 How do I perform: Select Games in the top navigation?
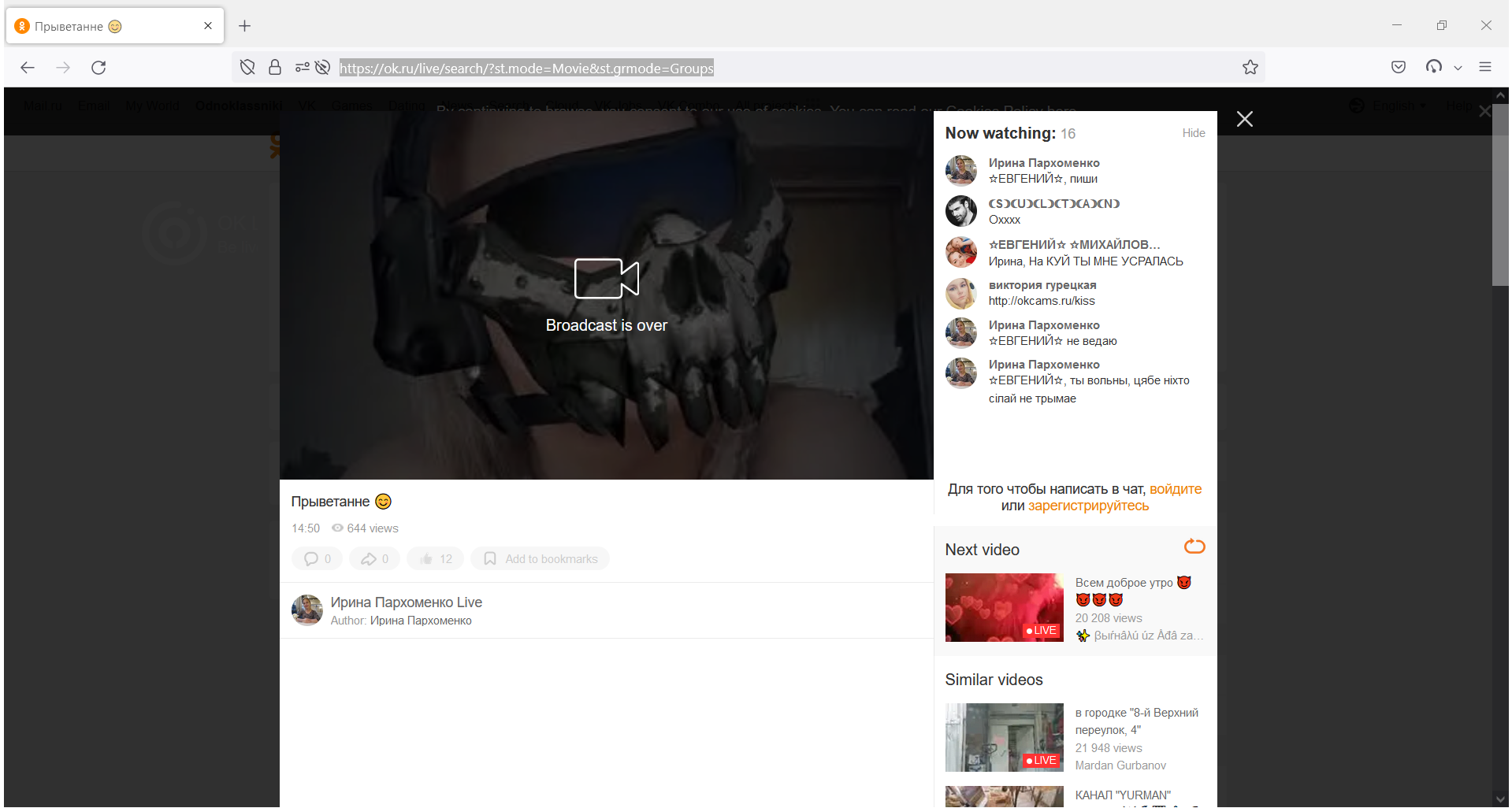(351, 106)
